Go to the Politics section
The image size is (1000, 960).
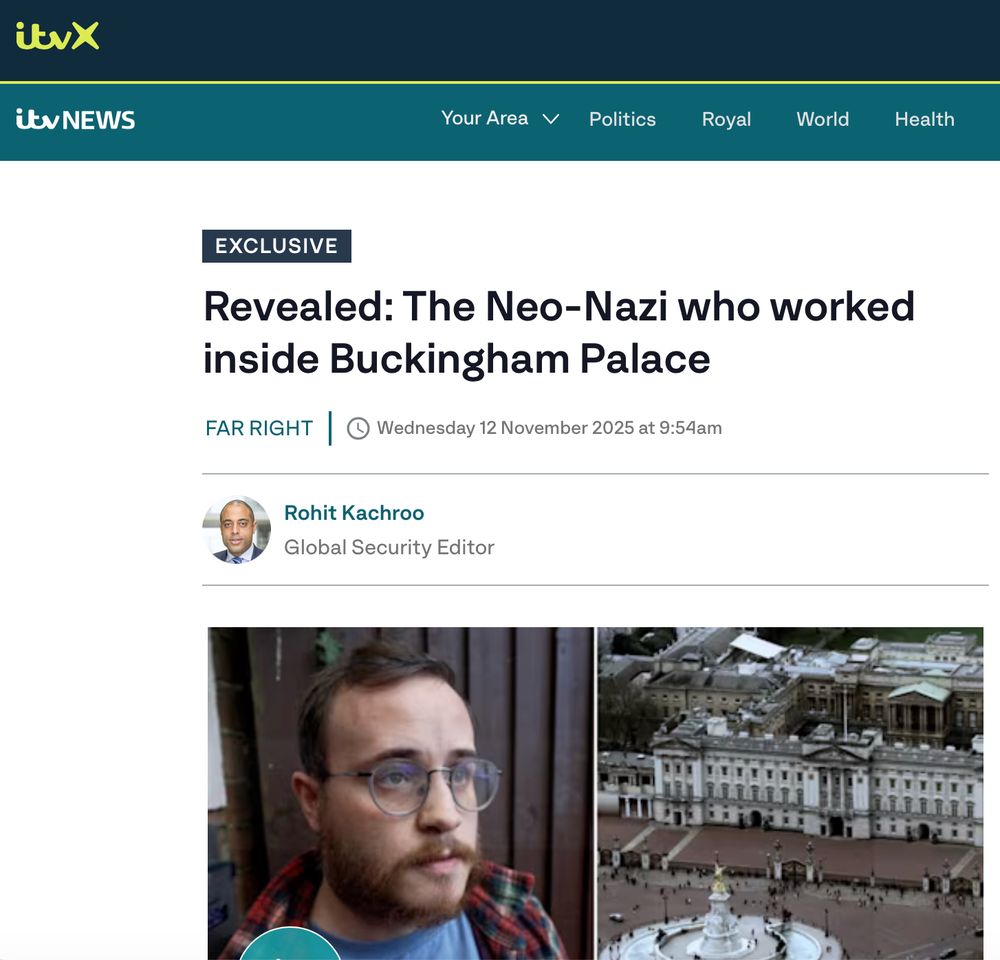(622, 119)
